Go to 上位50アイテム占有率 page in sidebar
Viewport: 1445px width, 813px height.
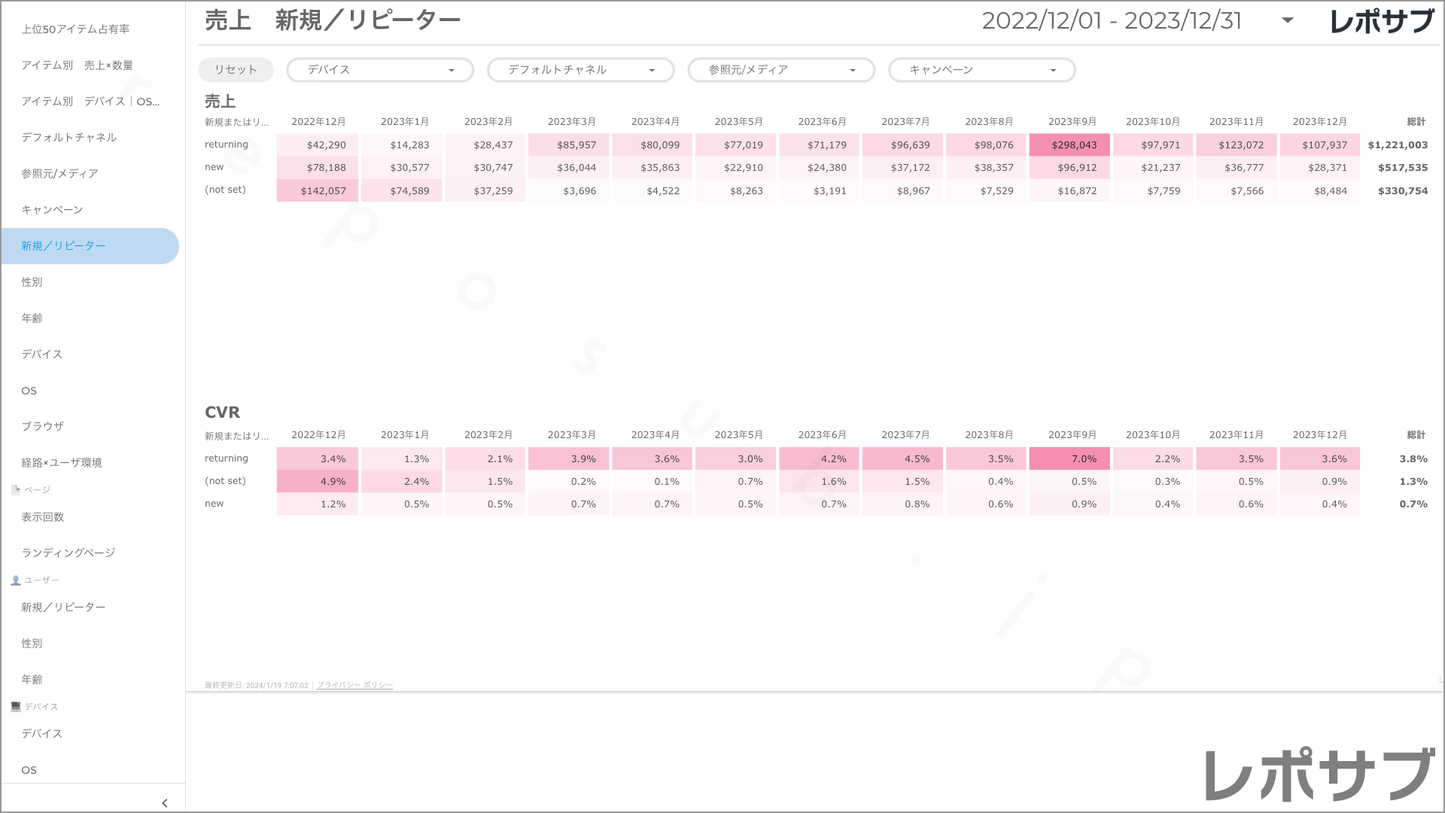[76, 29]
